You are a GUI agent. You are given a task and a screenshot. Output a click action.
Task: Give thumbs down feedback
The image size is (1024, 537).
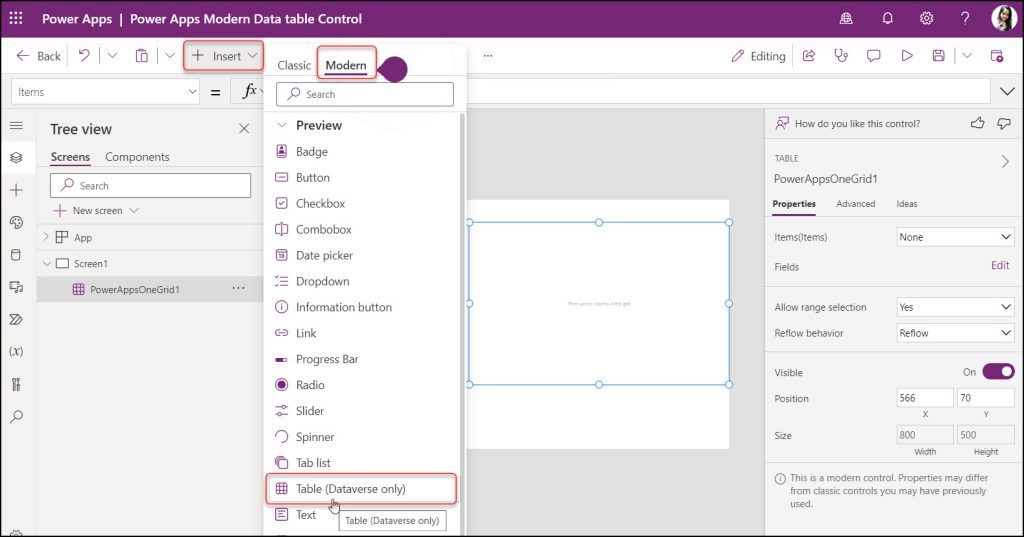1004,123
